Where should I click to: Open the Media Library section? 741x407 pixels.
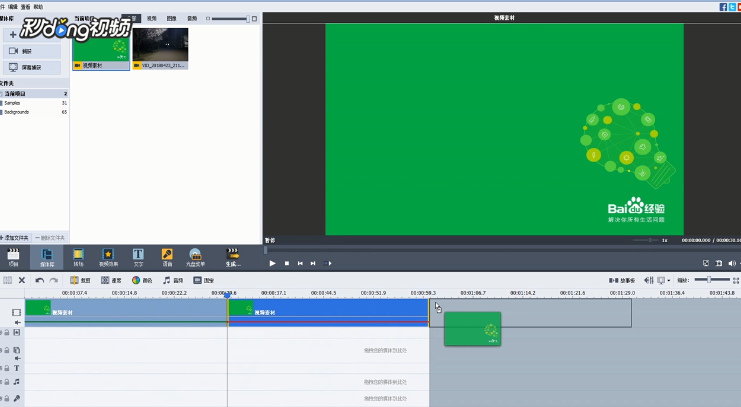pyautogui.click(x=47, y=258)
